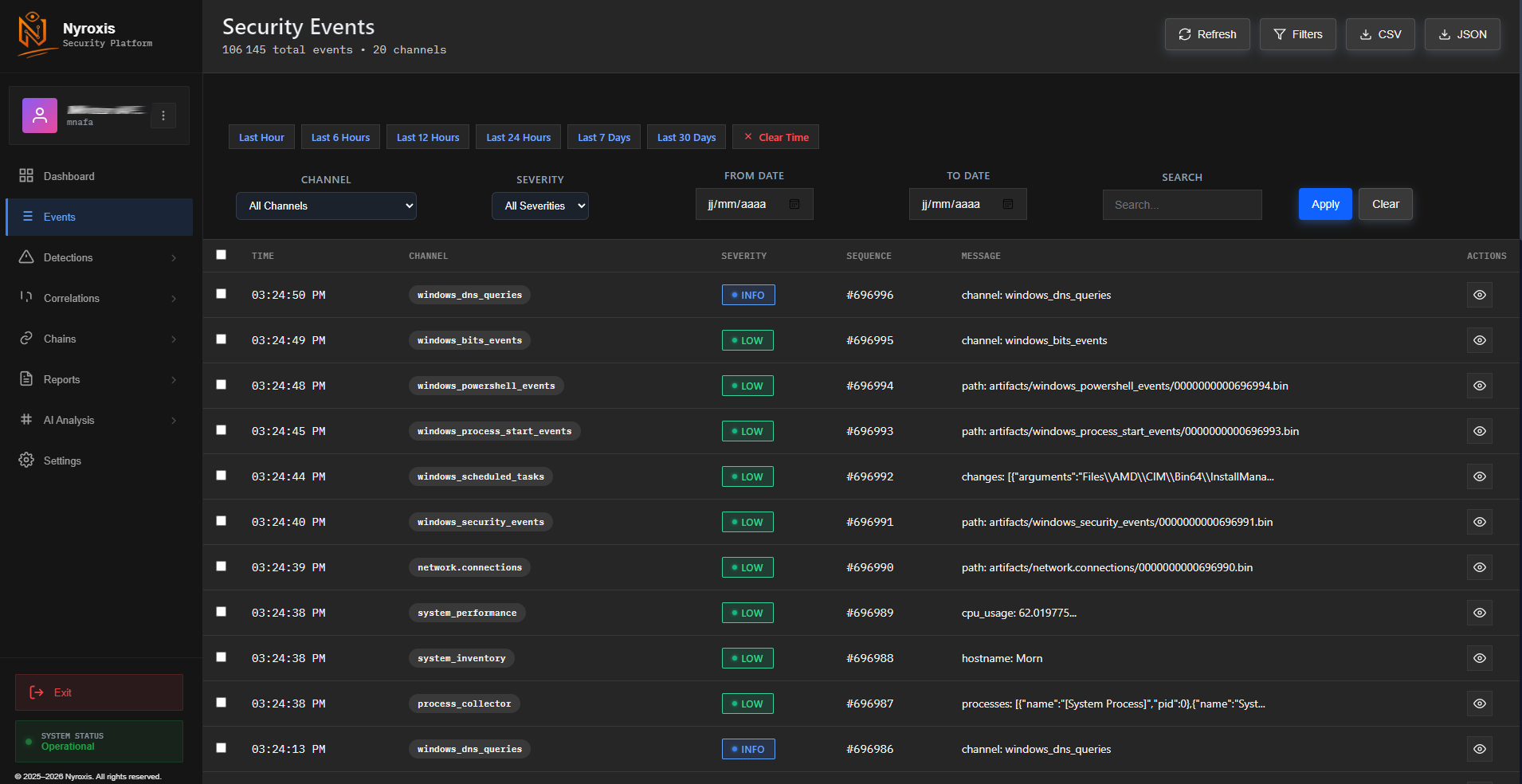
Task: Check the windows_scheduled_tasks row
Action: point(222,476)
